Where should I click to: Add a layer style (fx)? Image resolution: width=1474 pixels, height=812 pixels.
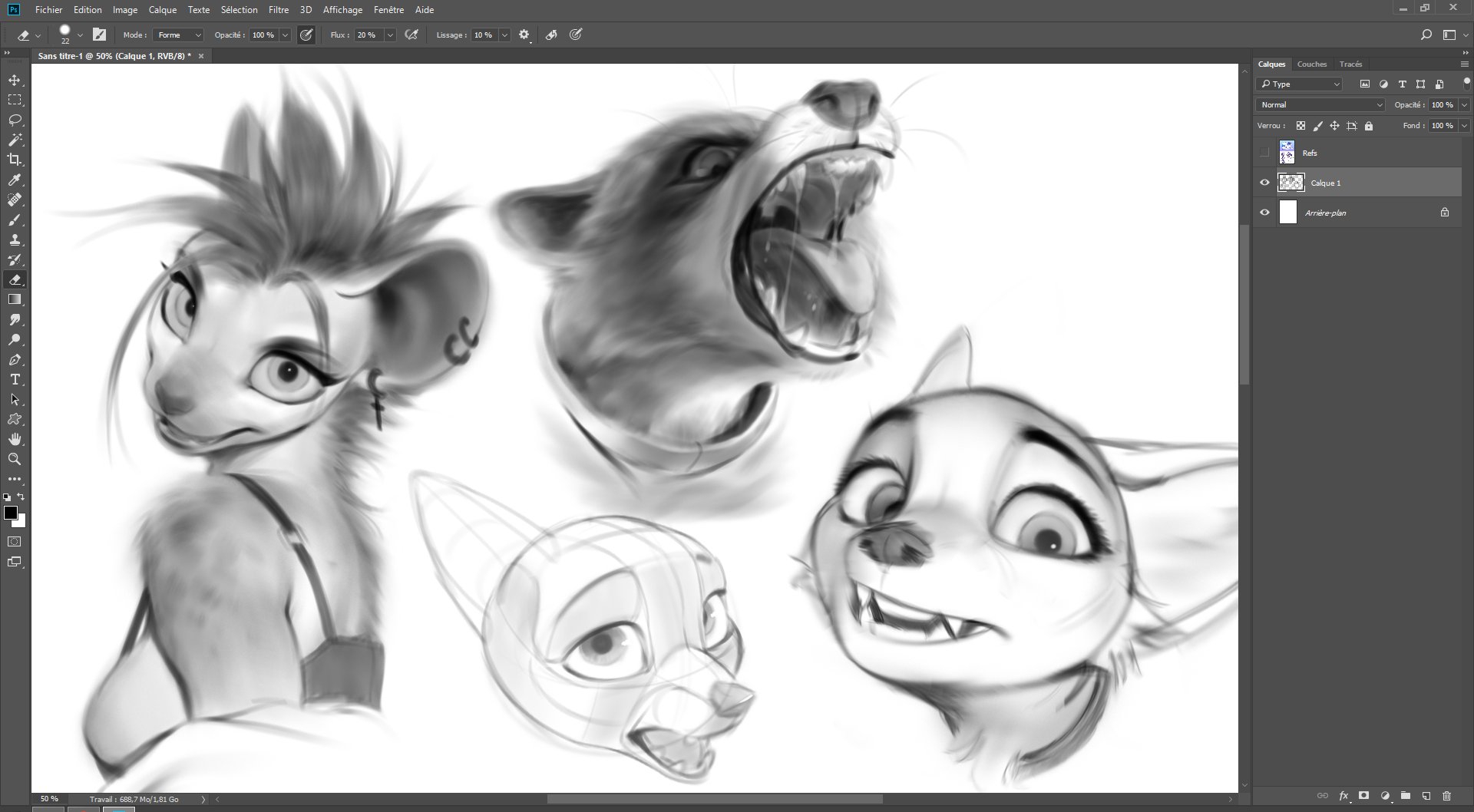click(1343, 796)
